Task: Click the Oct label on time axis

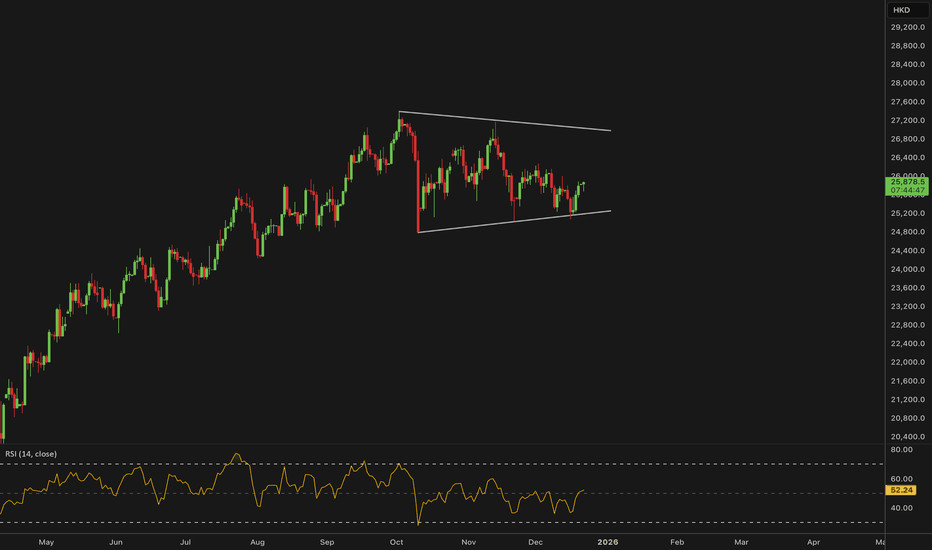Action: coord(397,542)
